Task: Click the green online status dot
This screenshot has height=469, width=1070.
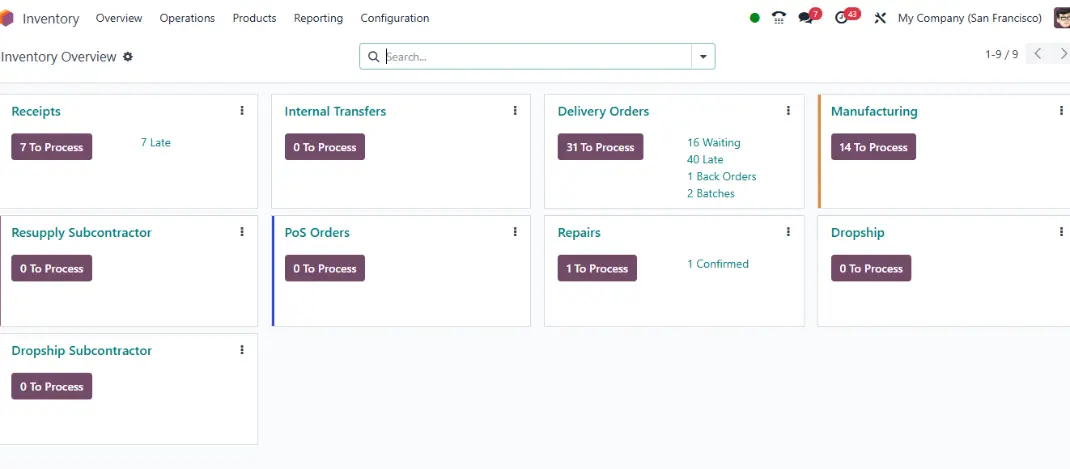Action: (x=754, y=18)
